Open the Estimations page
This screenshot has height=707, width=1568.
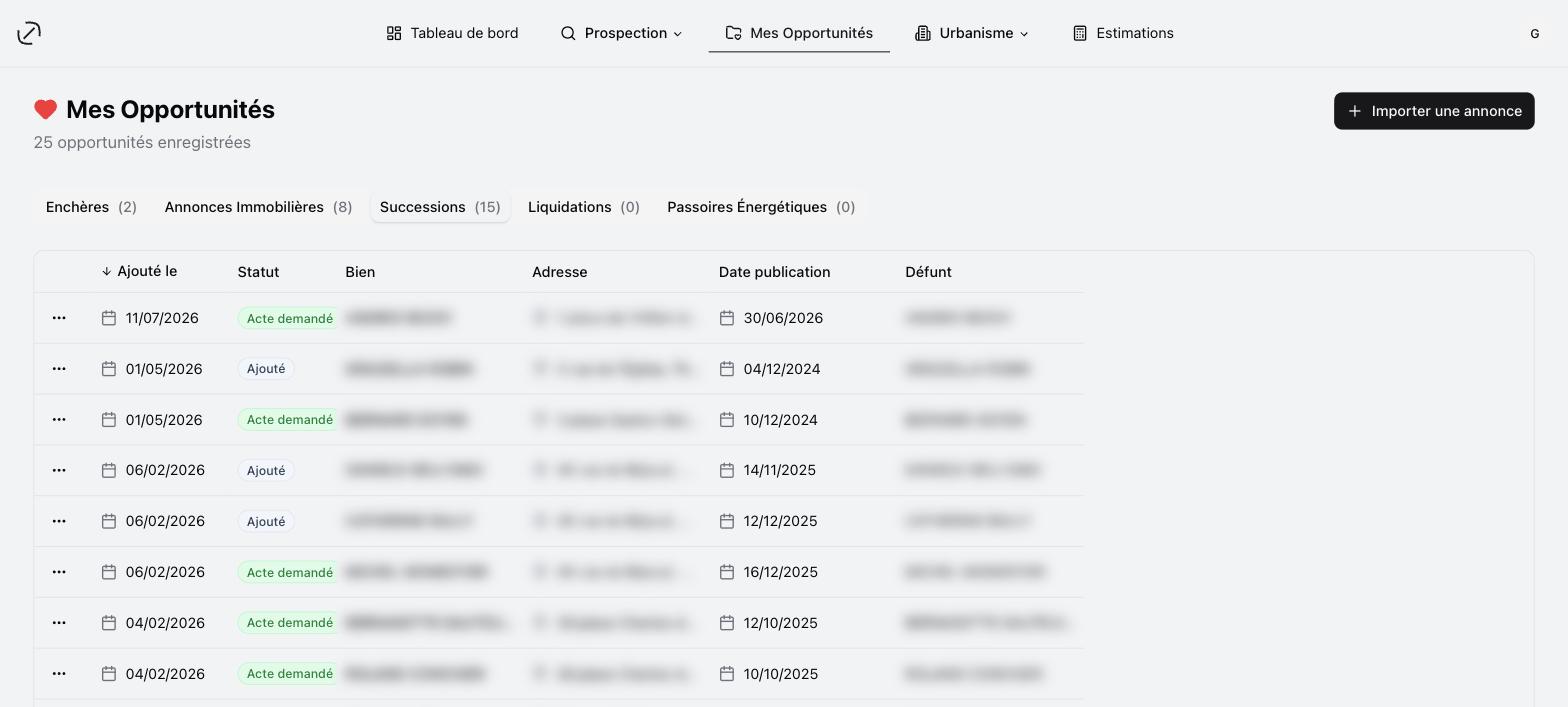click(1123, 33)
